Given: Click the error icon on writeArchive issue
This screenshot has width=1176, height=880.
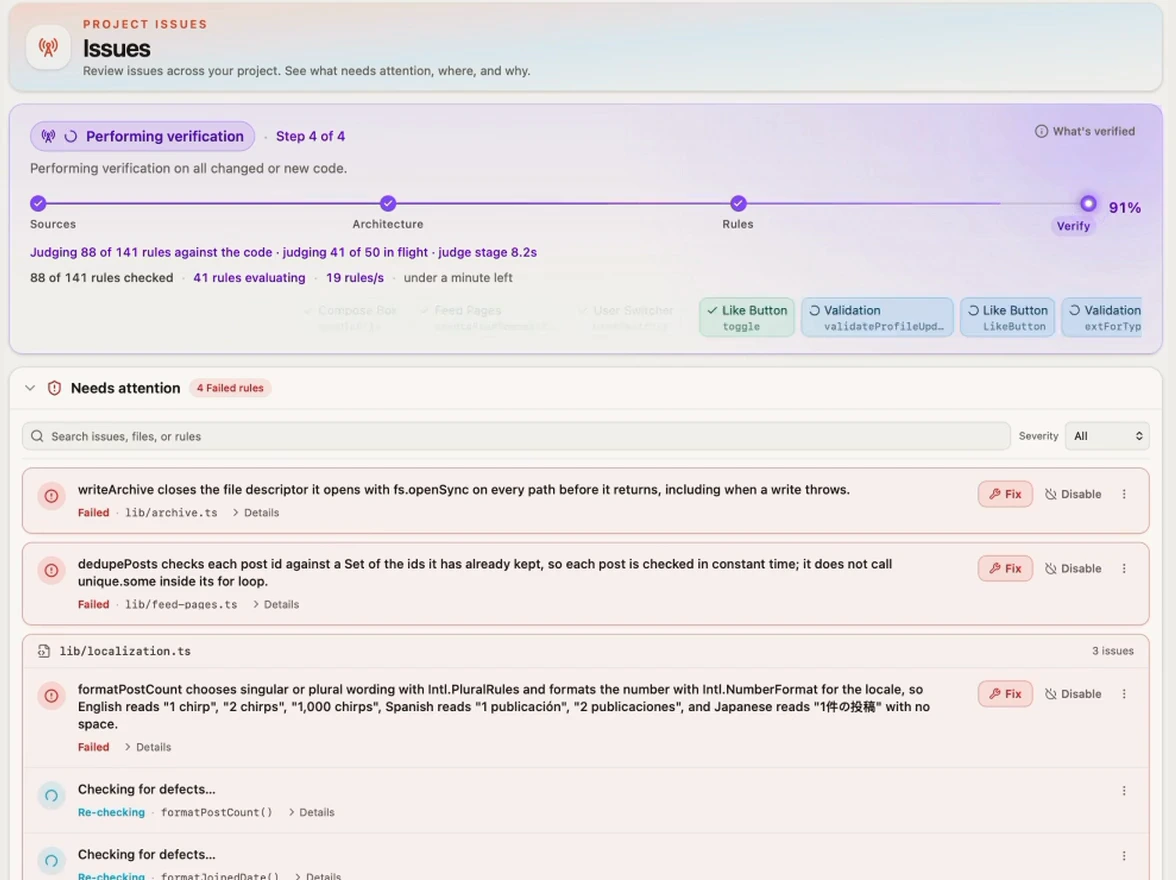Looking at the screenshot, I should [51, 496].
